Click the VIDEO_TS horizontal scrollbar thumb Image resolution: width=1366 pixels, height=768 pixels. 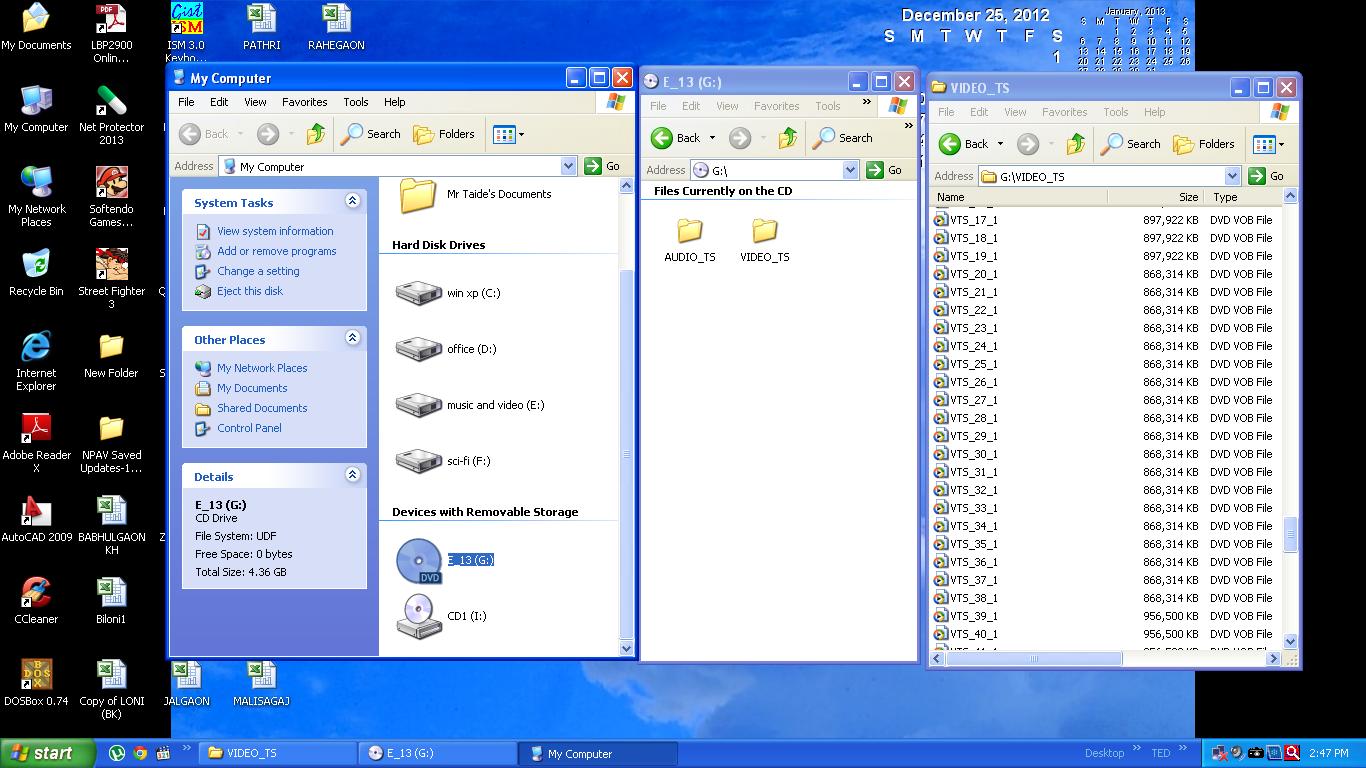point(1034,659)
